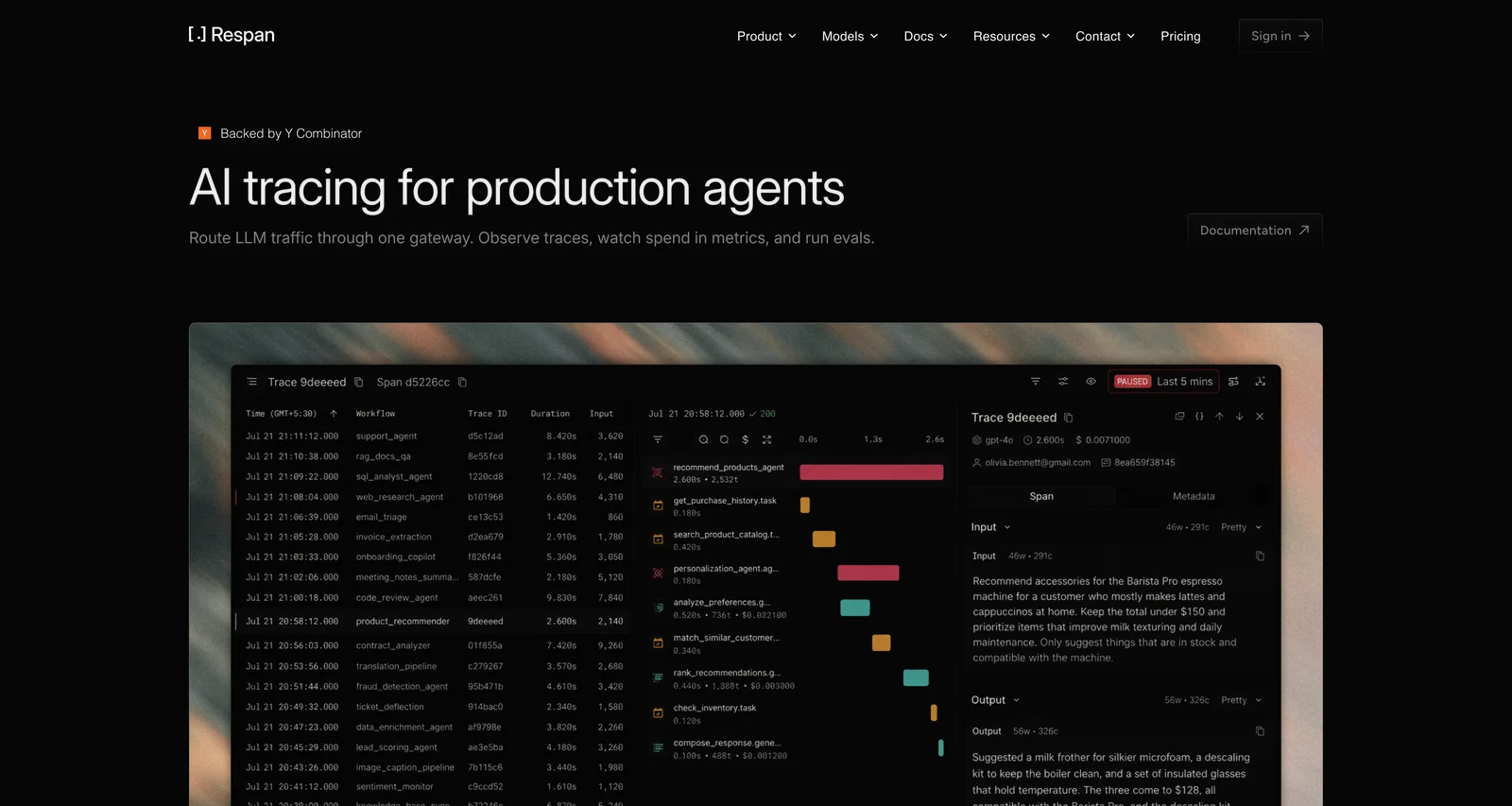Click the Sign in button
1512x806 pixels.
point(1280,36)
